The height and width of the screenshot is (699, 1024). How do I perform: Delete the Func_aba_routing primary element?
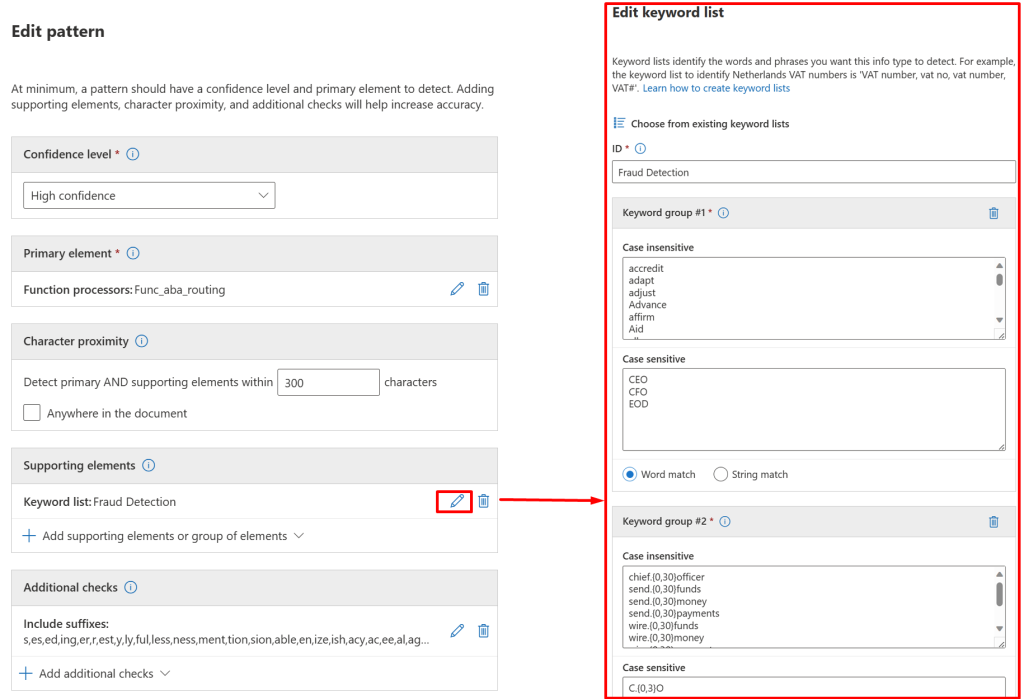point(483,289)
